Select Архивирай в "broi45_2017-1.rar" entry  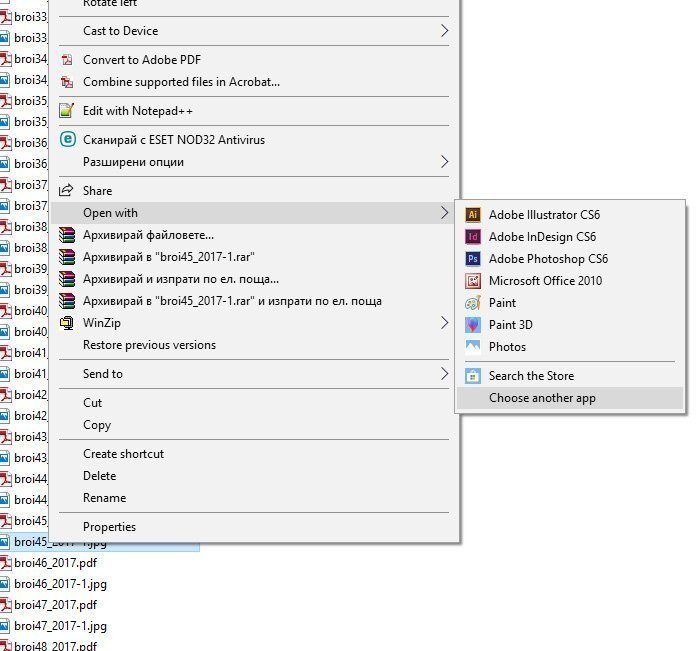255,257
